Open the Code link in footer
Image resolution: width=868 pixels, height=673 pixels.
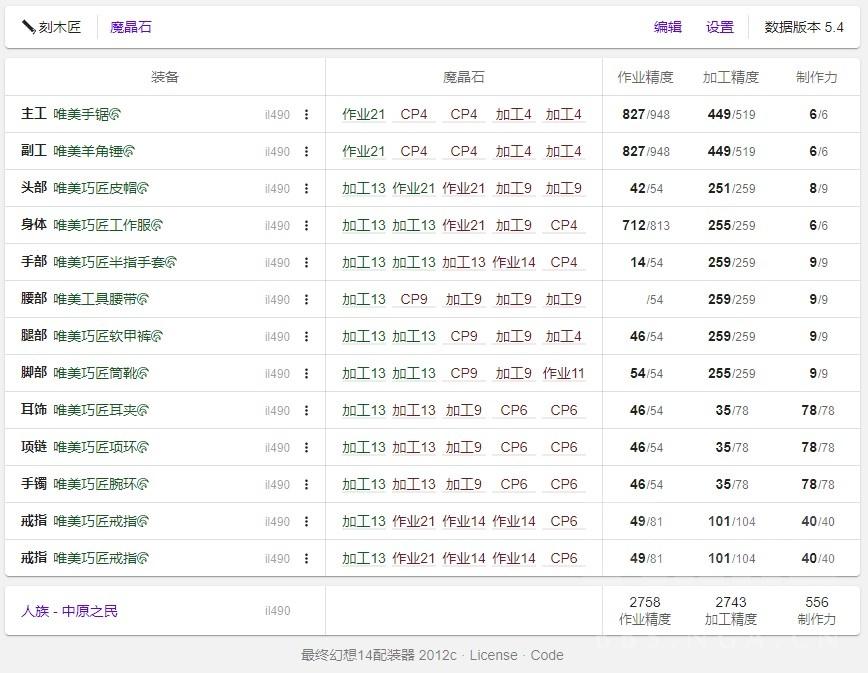[x=547, y=655]
